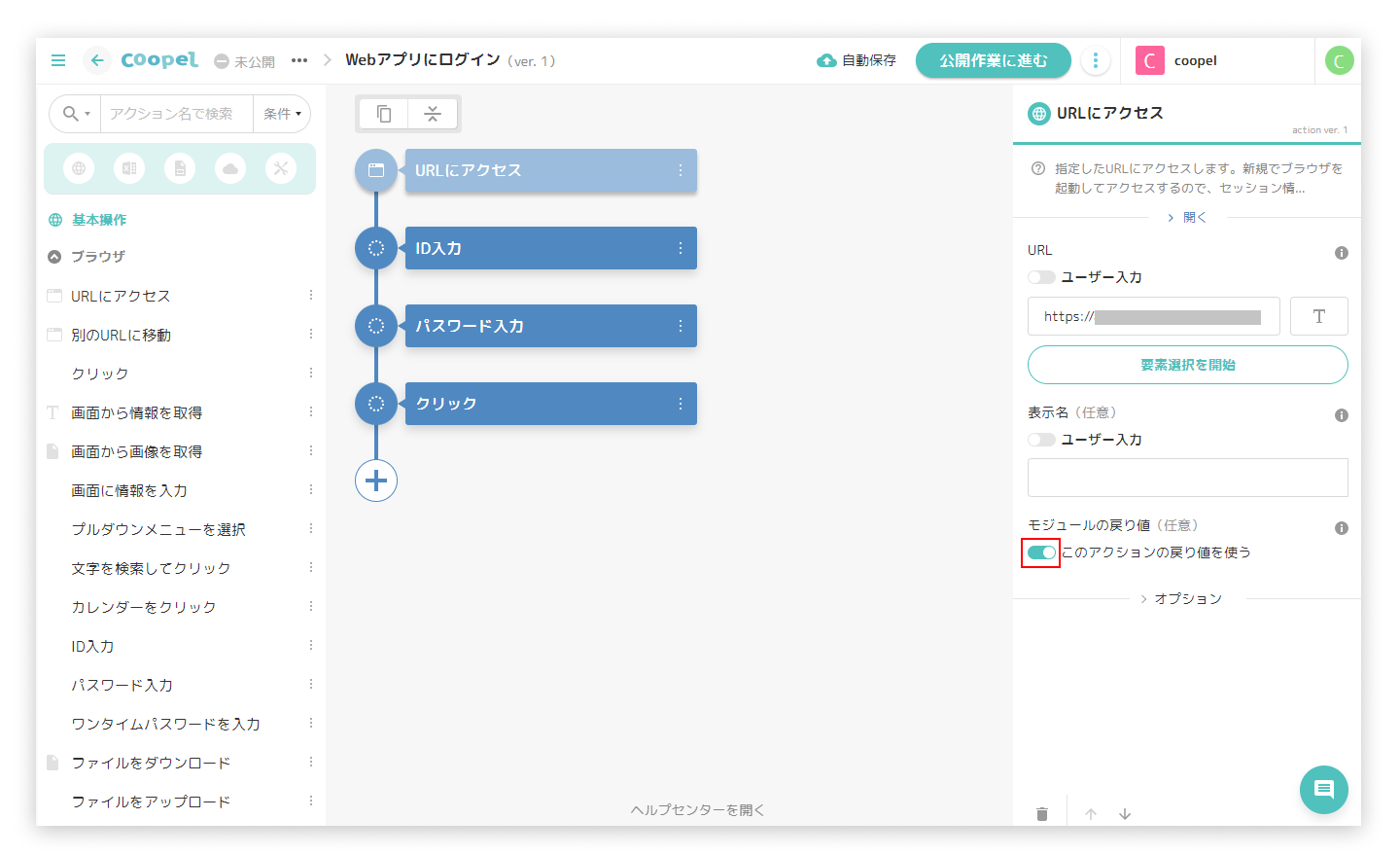Collapse the ブラウザ category
Image resolution: width=1400 pixels, height=855 pixels.
click(x=55, y=257)
